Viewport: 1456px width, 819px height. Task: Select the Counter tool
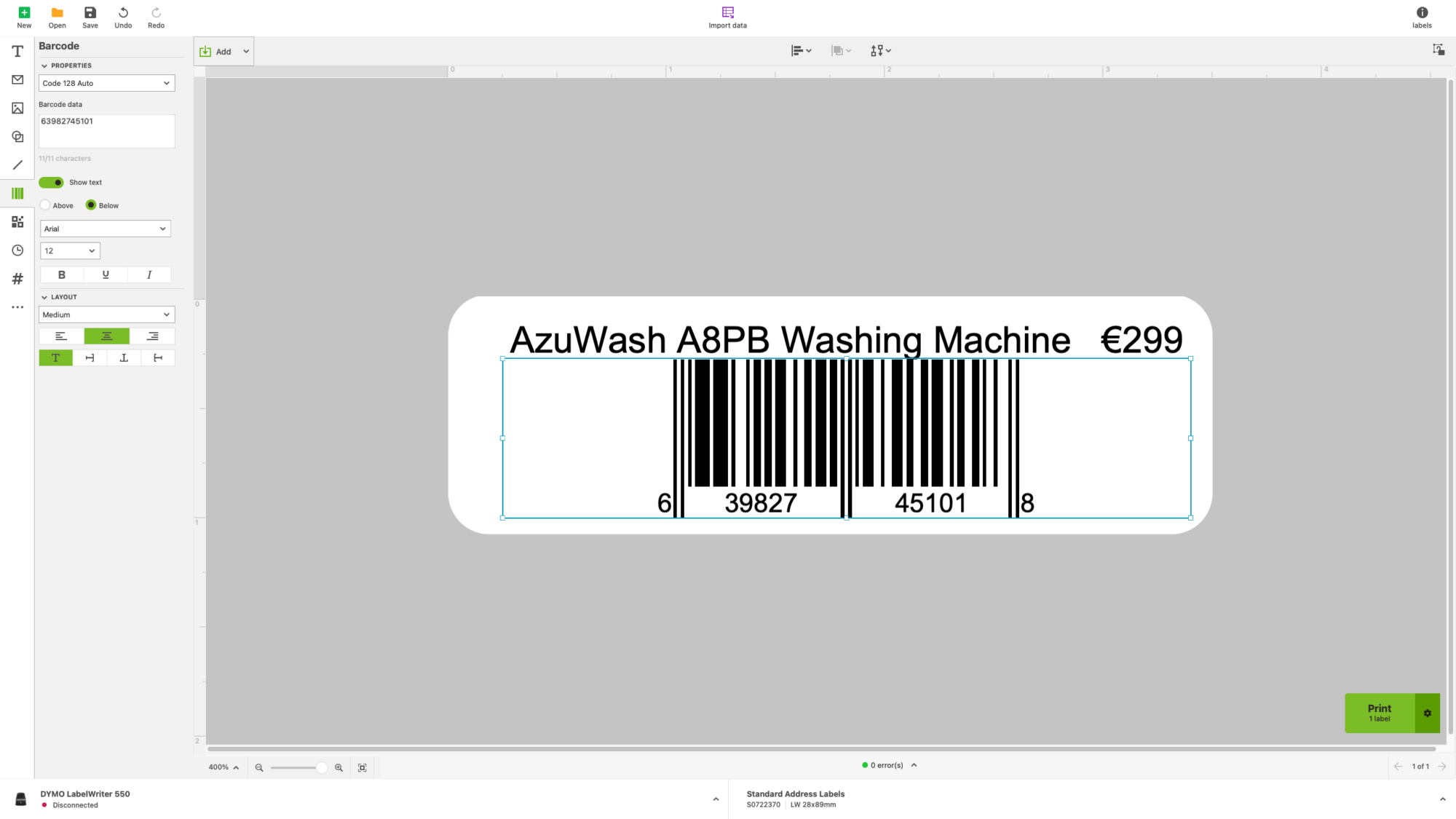17,278
